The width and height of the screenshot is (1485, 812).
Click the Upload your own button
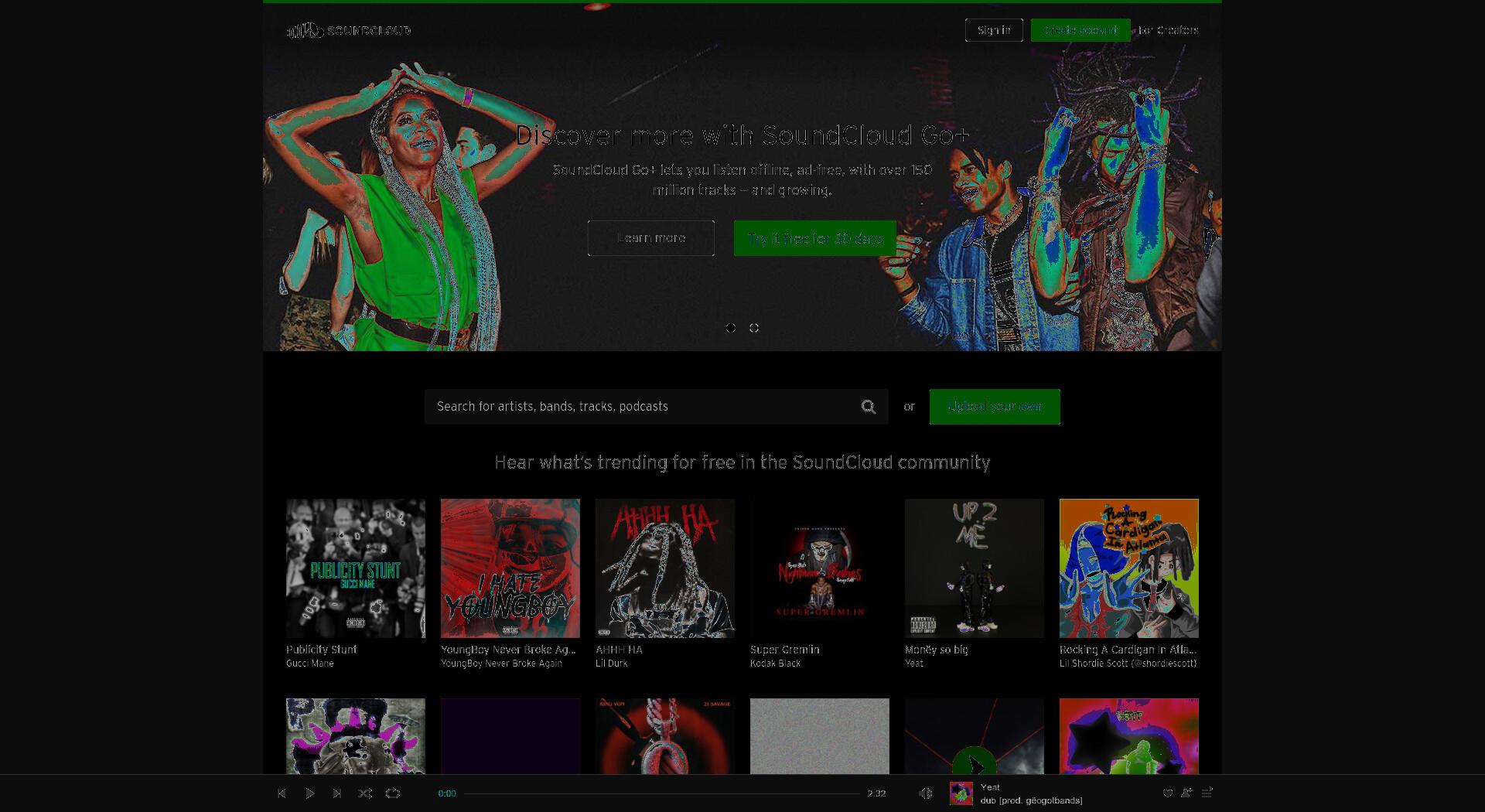coord(995,407)
